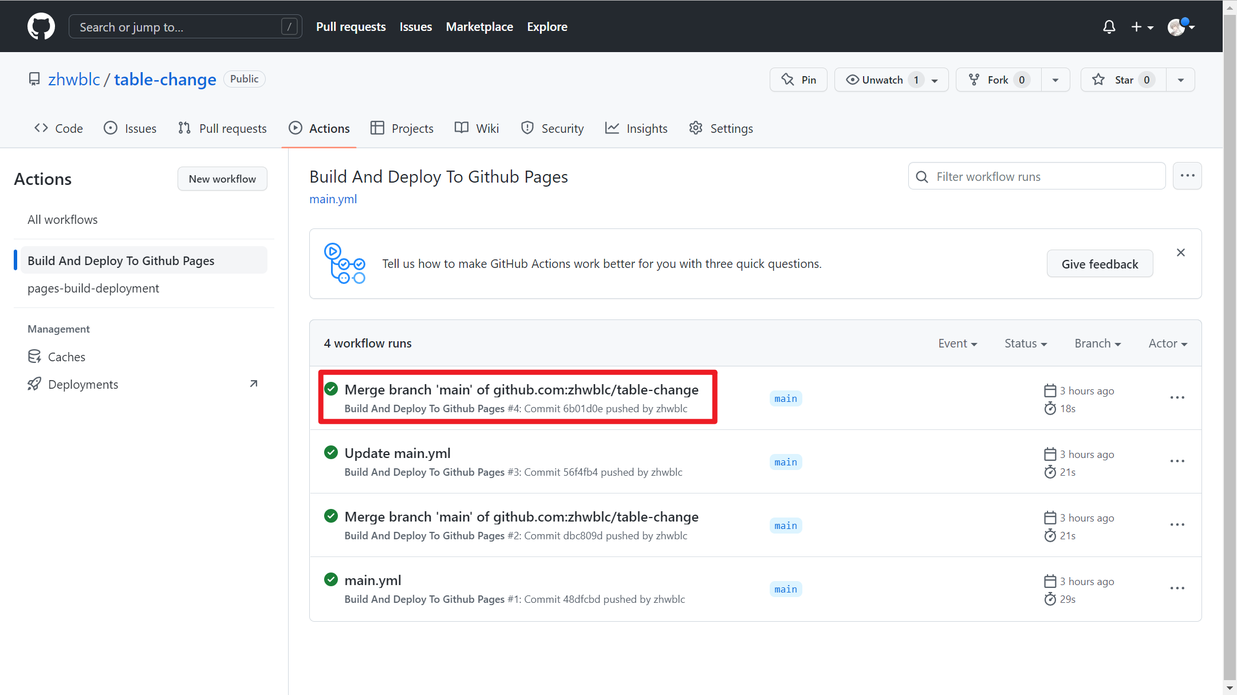The width and height of the screenshot is (1237, 695).
Task: Switch to the Insights tab
Action: pos(637,128)
